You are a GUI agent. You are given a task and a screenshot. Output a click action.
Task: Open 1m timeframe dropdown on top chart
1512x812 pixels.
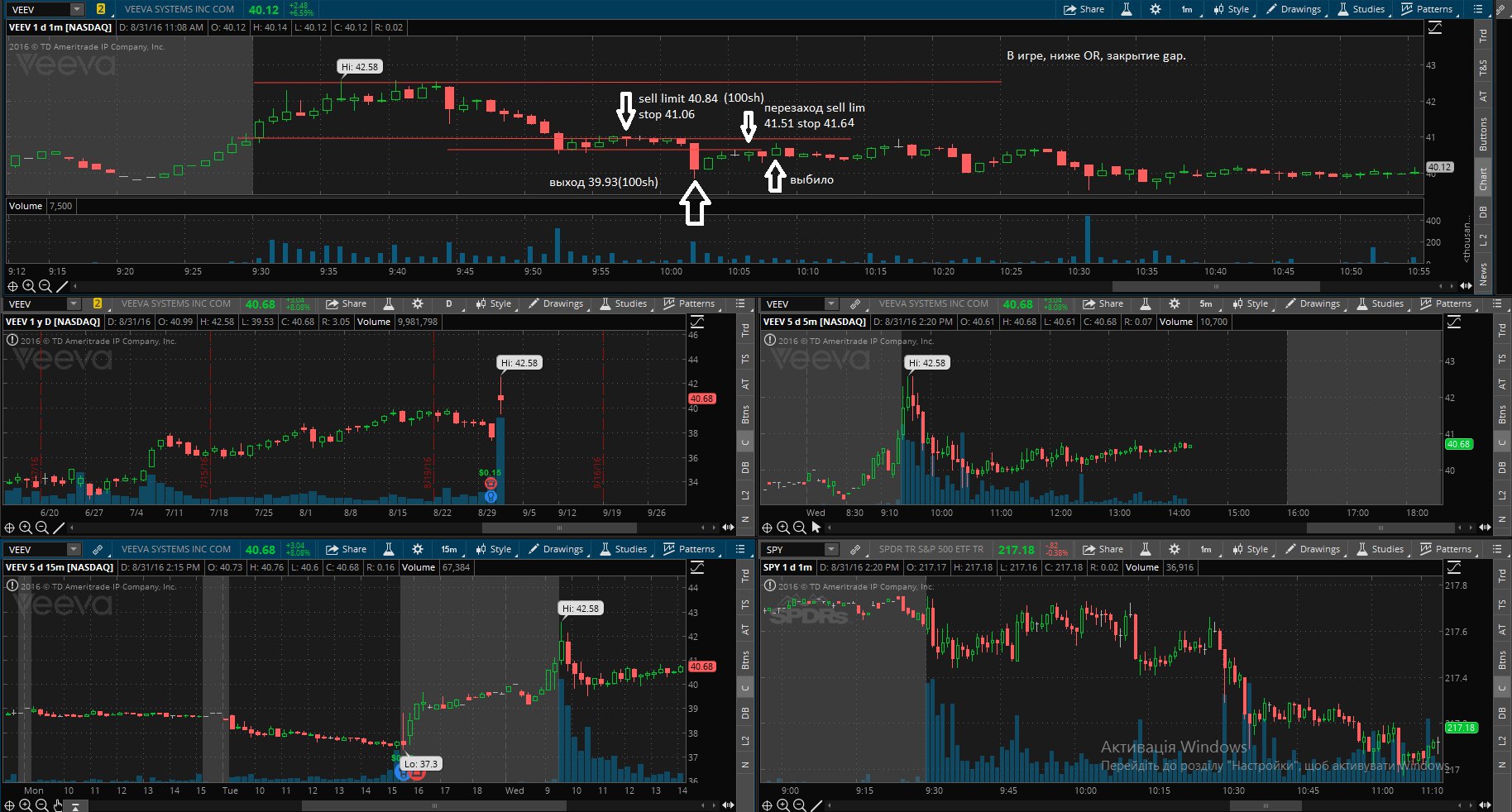pos(1187,9)
